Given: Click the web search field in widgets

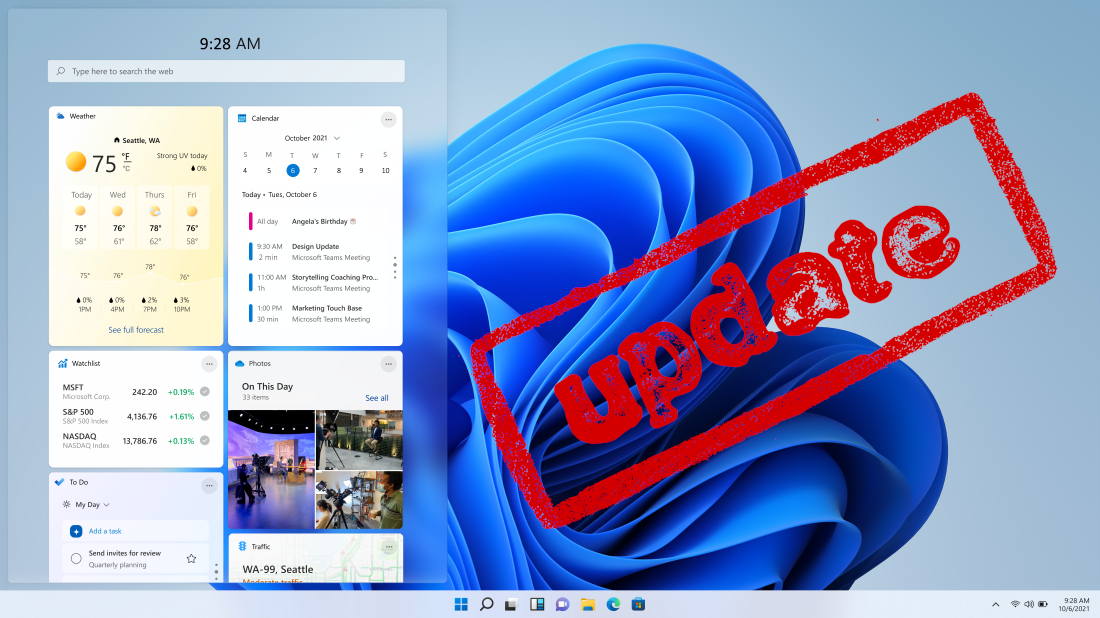Looking at the screenshot, I should click(226, 71).
